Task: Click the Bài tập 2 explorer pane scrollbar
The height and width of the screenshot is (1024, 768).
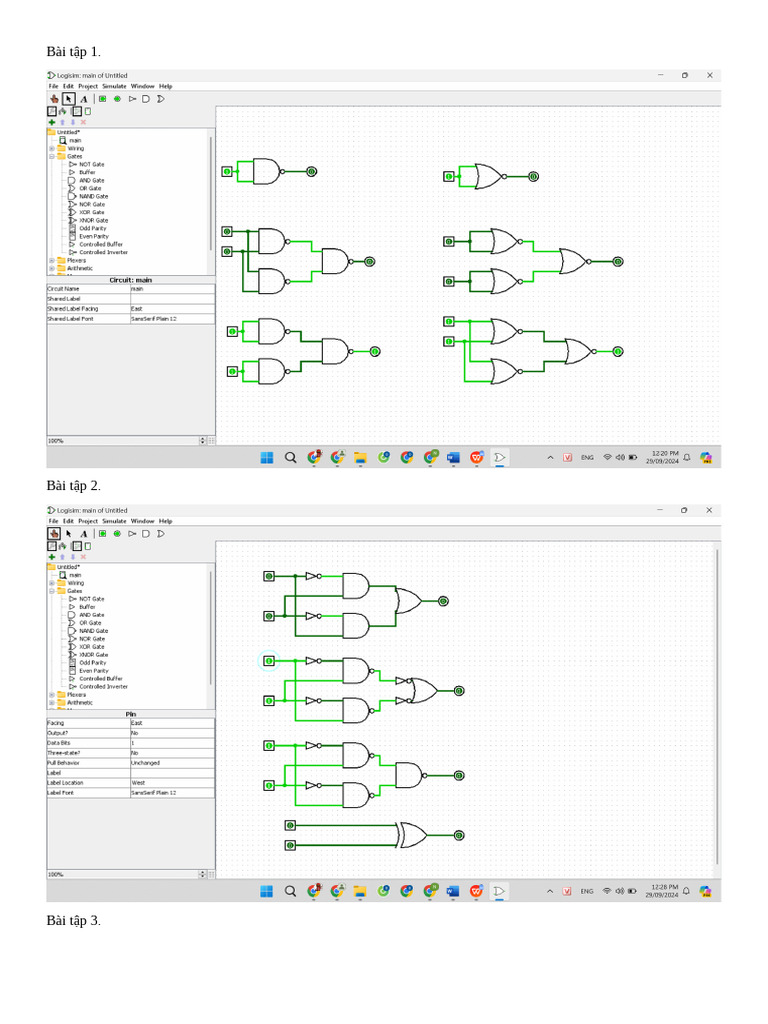Action: coord(211,627)
